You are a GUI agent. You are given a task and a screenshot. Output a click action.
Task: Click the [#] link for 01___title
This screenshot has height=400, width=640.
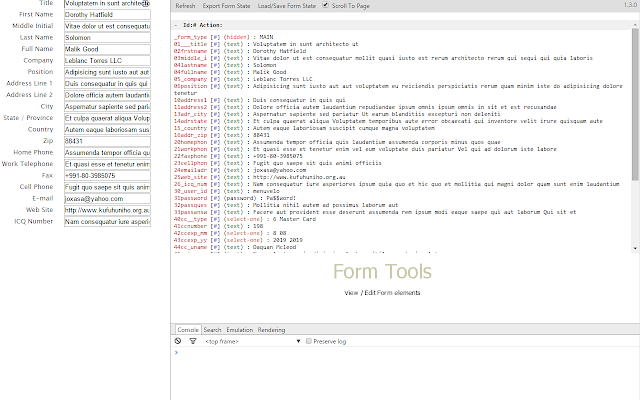pyautogui.click(x=215, y=44)
